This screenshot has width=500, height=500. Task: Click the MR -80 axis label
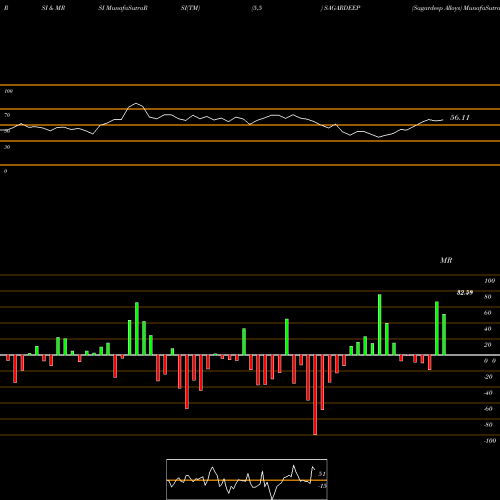[x=488, y=425]
